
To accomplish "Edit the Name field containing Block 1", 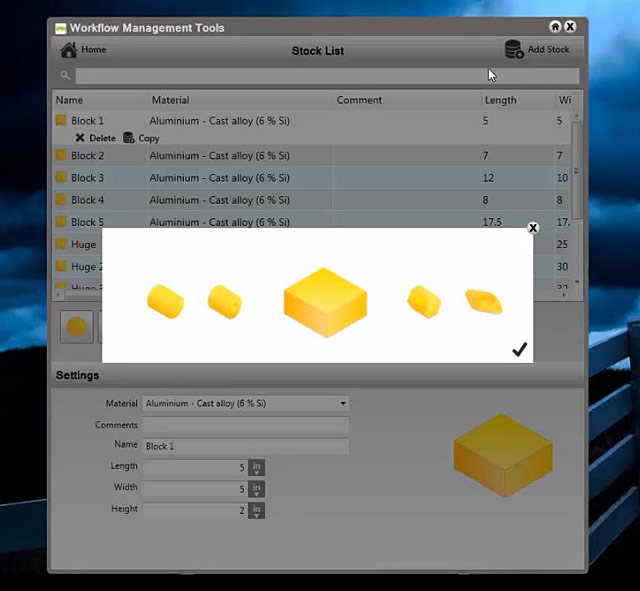I will click(246, 446).
